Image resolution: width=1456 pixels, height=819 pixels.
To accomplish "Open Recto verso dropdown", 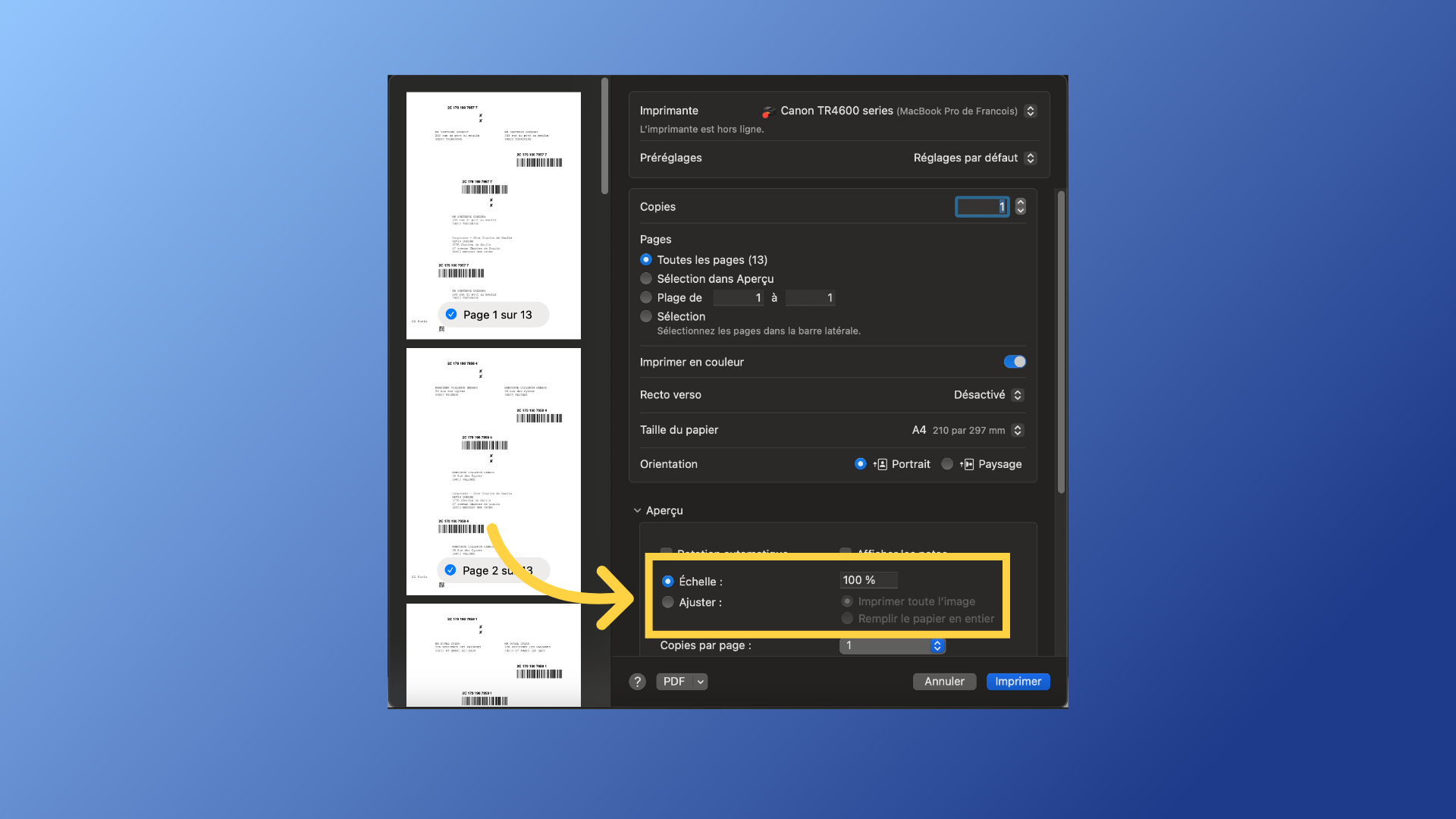I will (x=1018, y=395).
